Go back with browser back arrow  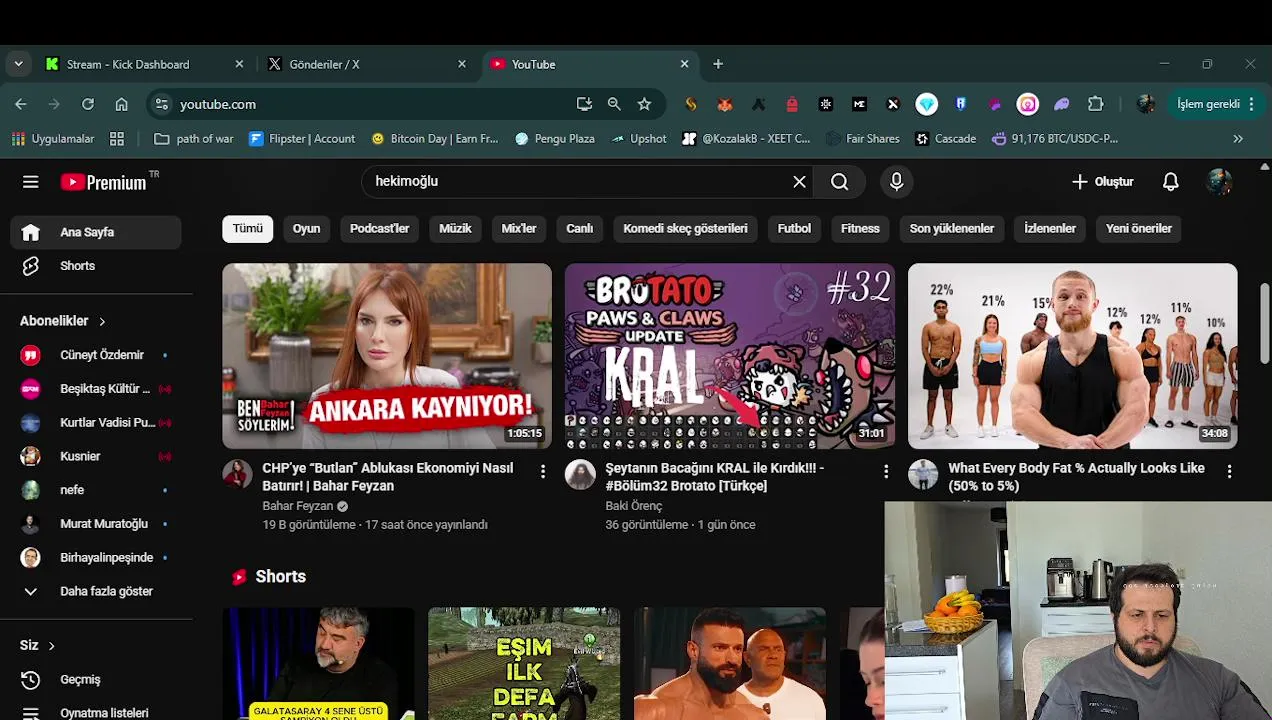[x=21, y=104]
